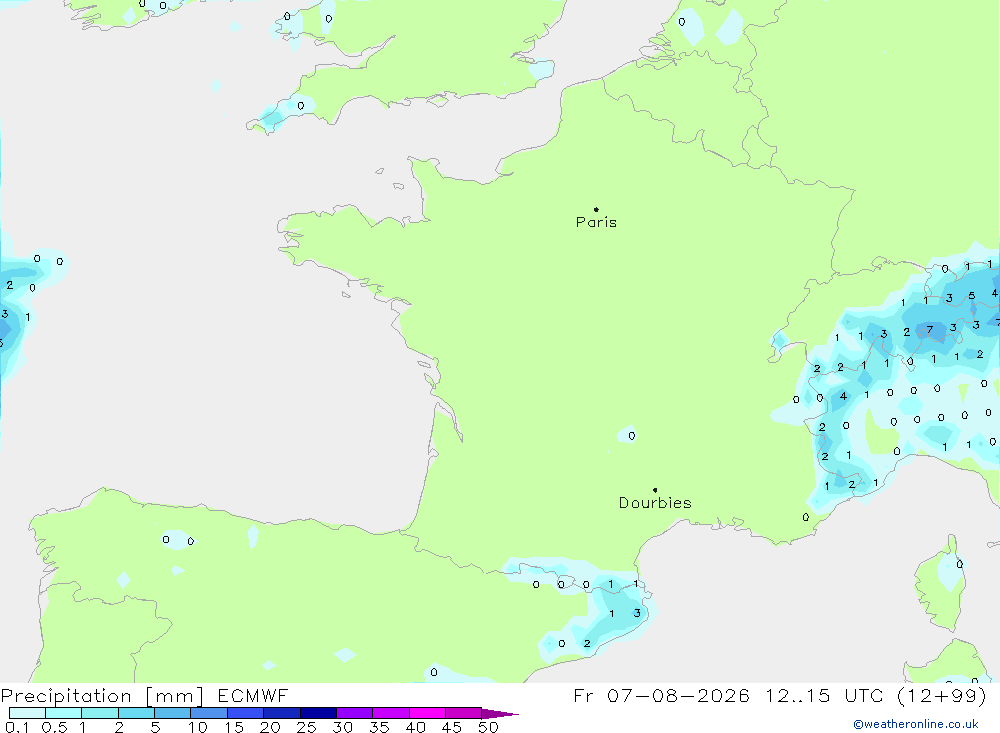Screen dimensions: 1000x733
Task: Click the Paris city marker dot
Action: [596, 209]
